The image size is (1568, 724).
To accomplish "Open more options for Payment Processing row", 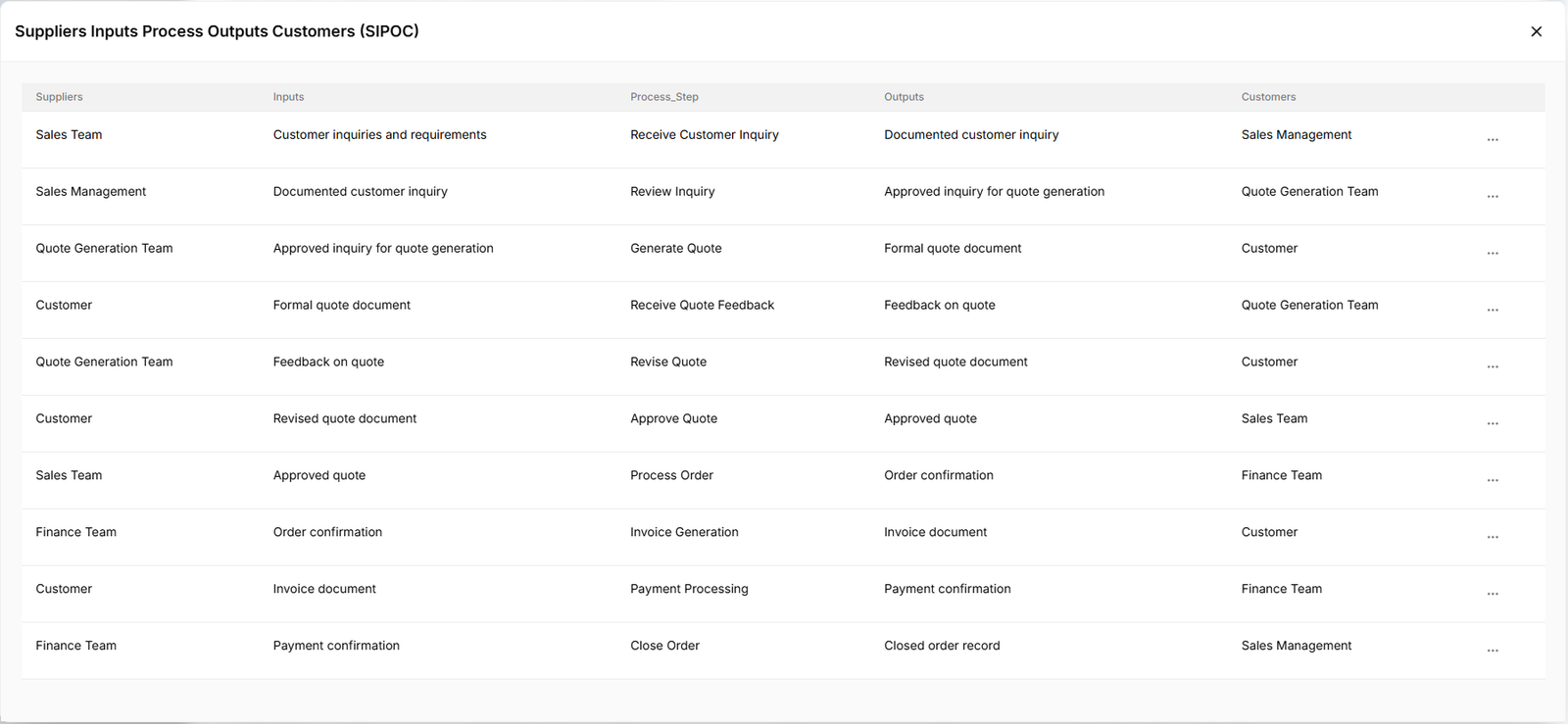I will click(x=1493, y=595).
